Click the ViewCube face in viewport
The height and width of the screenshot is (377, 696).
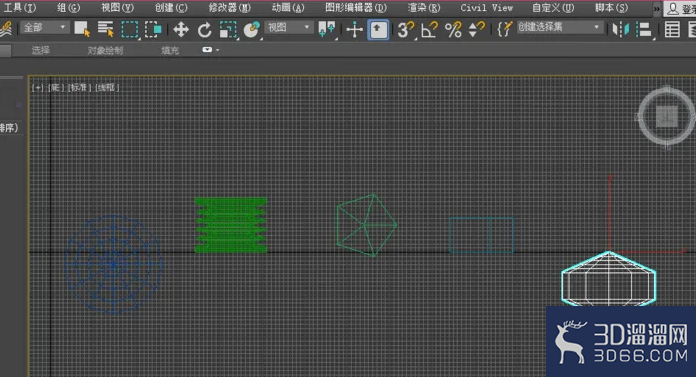click(667, 116)
